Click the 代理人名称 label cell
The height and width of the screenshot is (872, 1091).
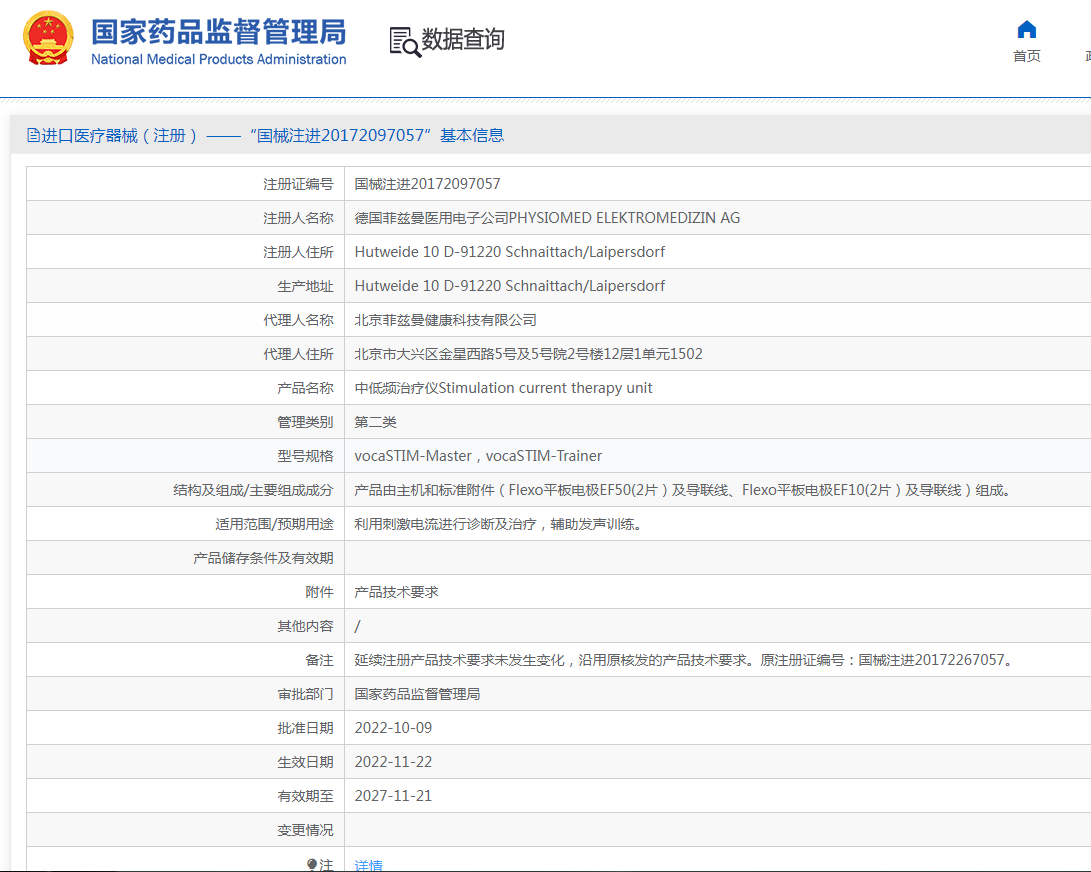[x=186, y=320]
